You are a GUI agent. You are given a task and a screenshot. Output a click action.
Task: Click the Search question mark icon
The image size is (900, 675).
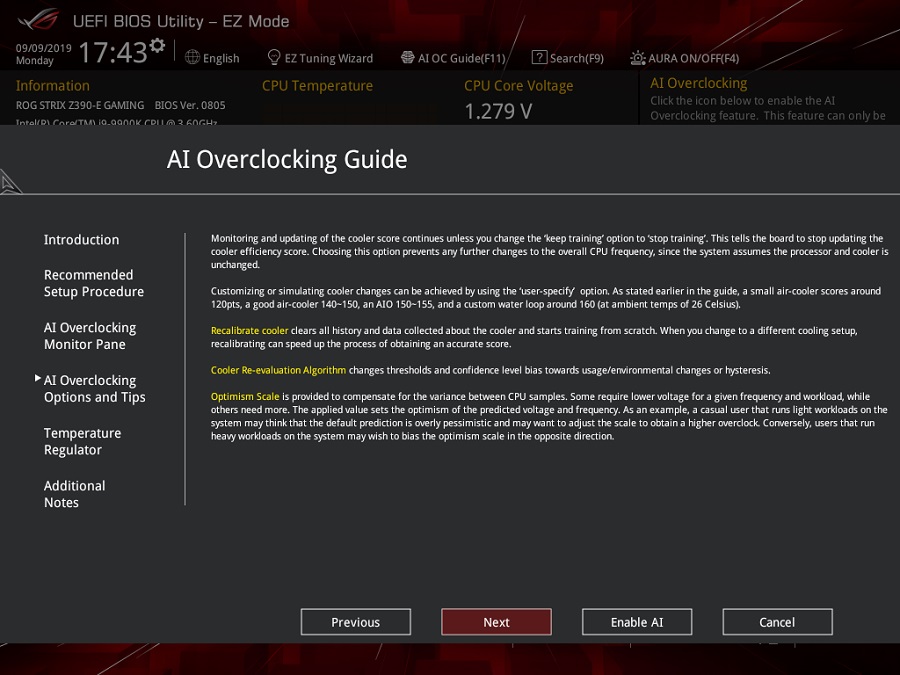[x=539, y=57]
